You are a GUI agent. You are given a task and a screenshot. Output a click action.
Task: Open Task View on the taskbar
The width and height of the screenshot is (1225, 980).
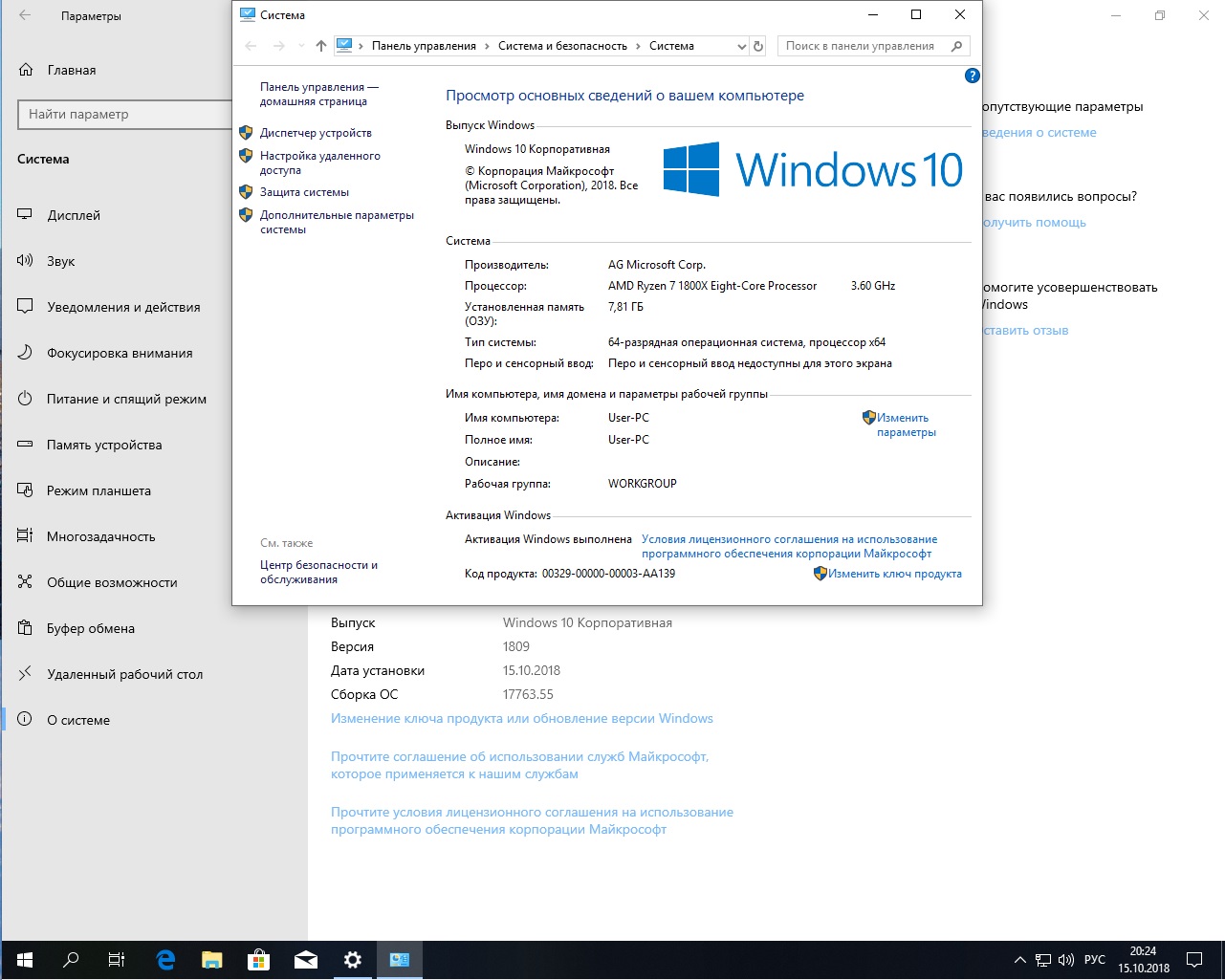tap(117, 960)
